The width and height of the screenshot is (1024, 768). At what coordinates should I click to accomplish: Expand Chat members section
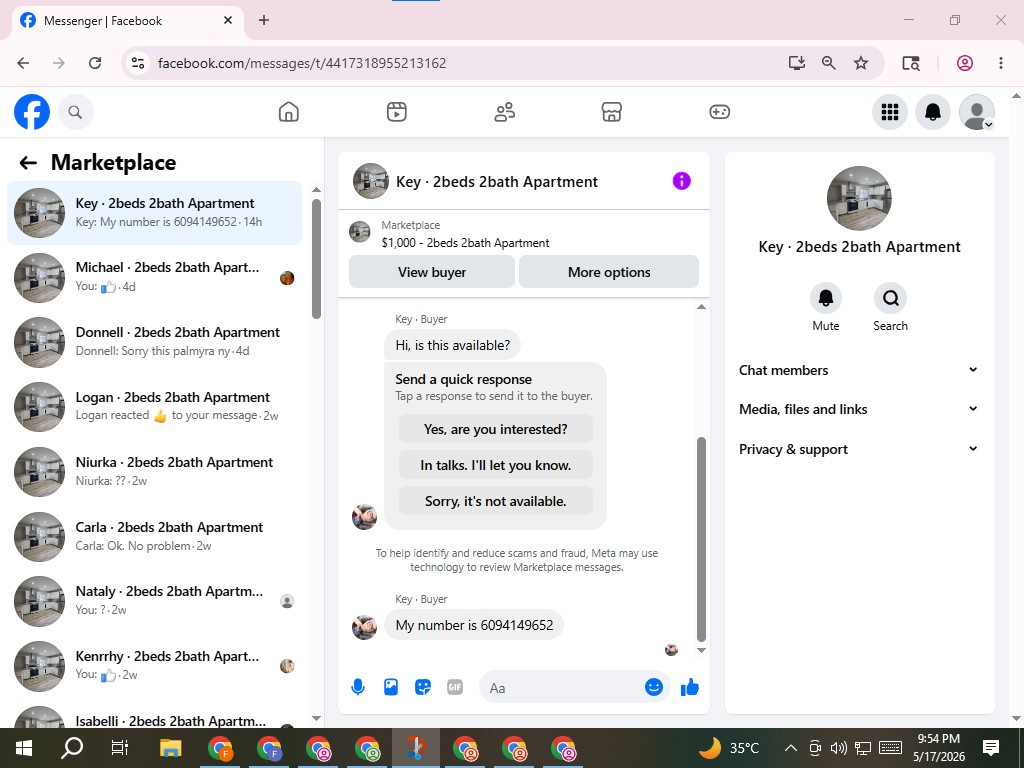coord(859,370)
